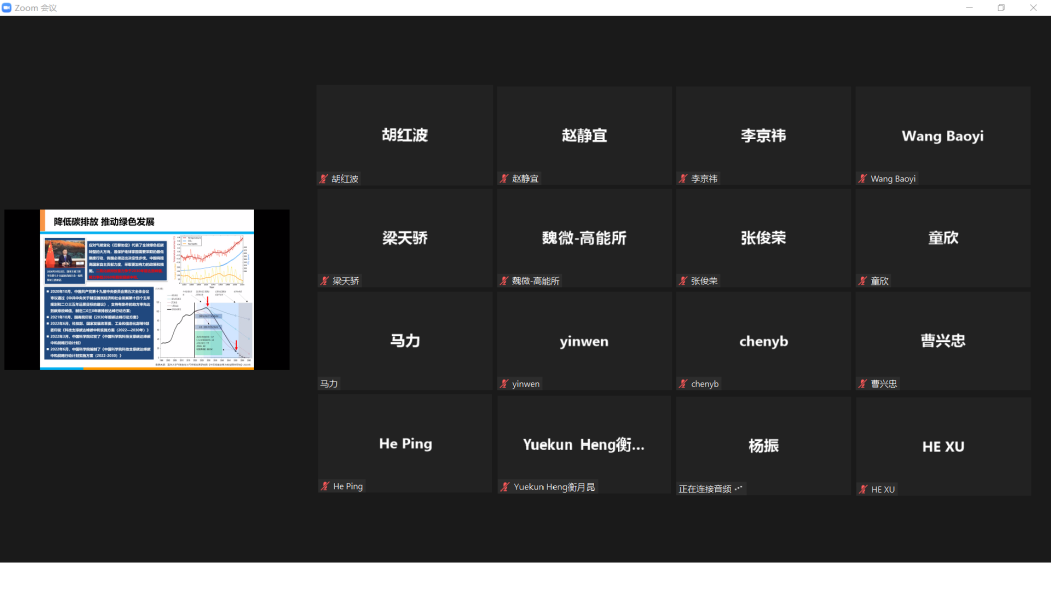Minimize the Zoom meeting window
This screenshot has width=1051, height=591.
(x=969, y=7)
